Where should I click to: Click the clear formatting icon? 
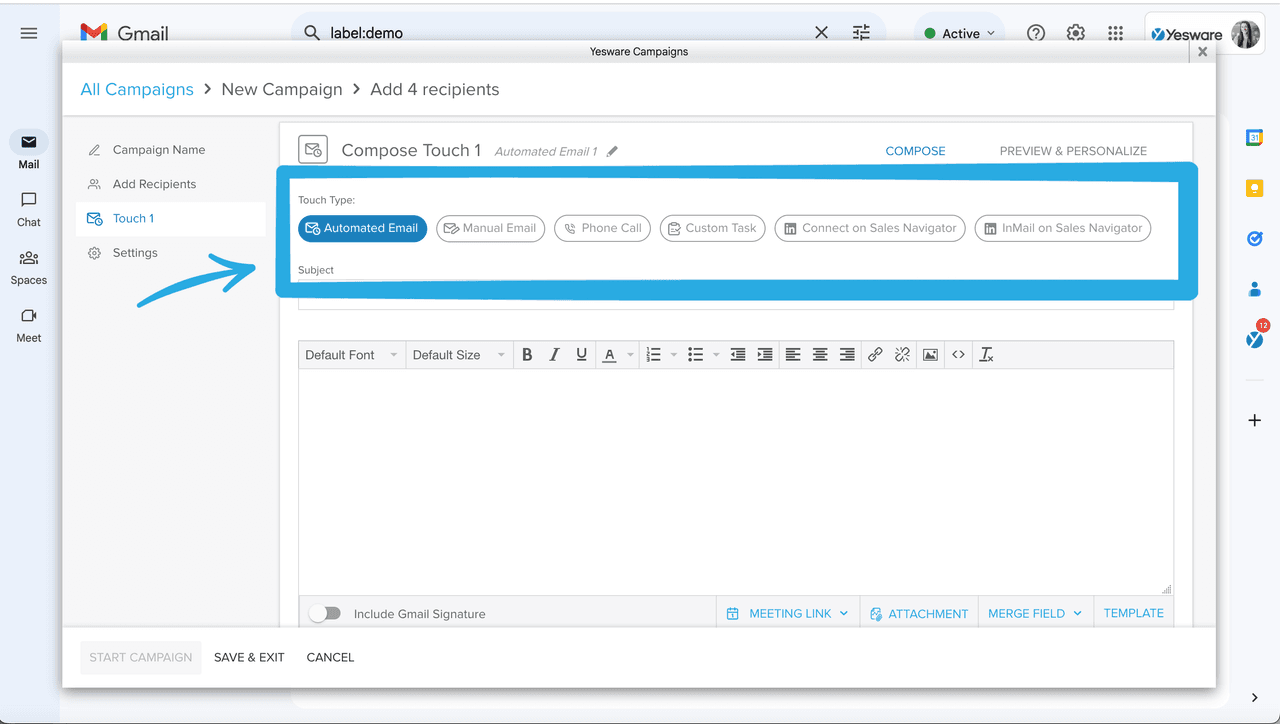(x=986, y=355)
